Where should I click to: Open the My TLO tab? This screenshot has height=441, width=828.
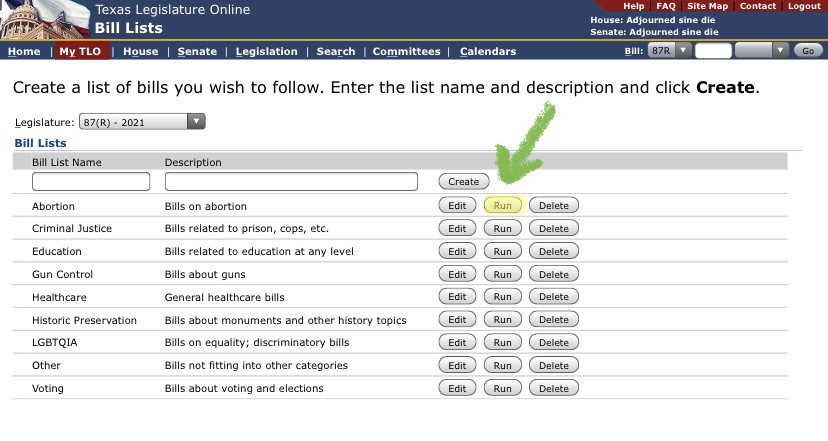[80, 52]
